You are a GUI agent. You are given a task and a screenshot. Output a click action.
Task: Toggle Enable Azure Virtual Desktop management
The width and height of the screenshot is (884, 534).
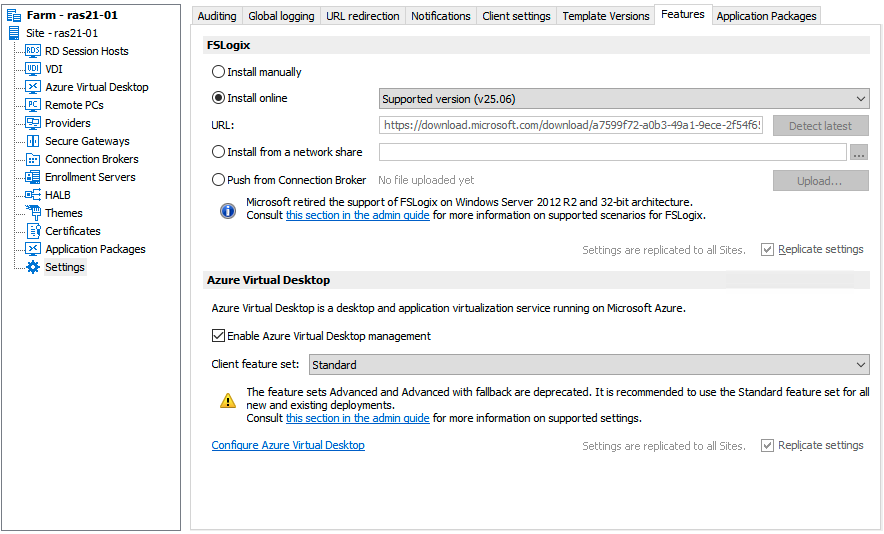coord(219,336)
